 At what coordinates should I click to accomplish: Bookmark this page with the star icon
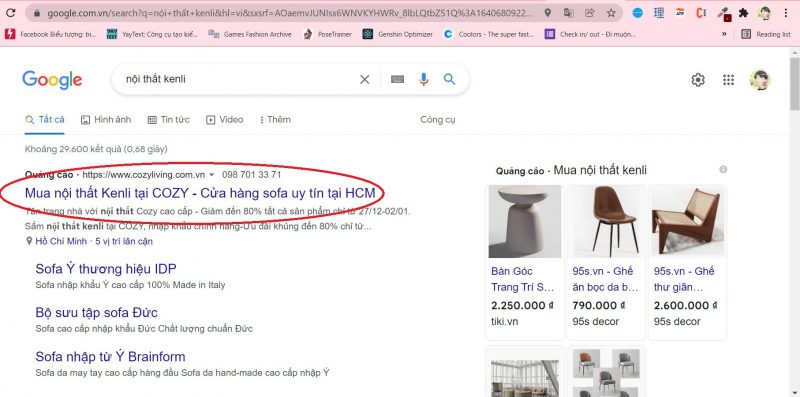(611, 13)
